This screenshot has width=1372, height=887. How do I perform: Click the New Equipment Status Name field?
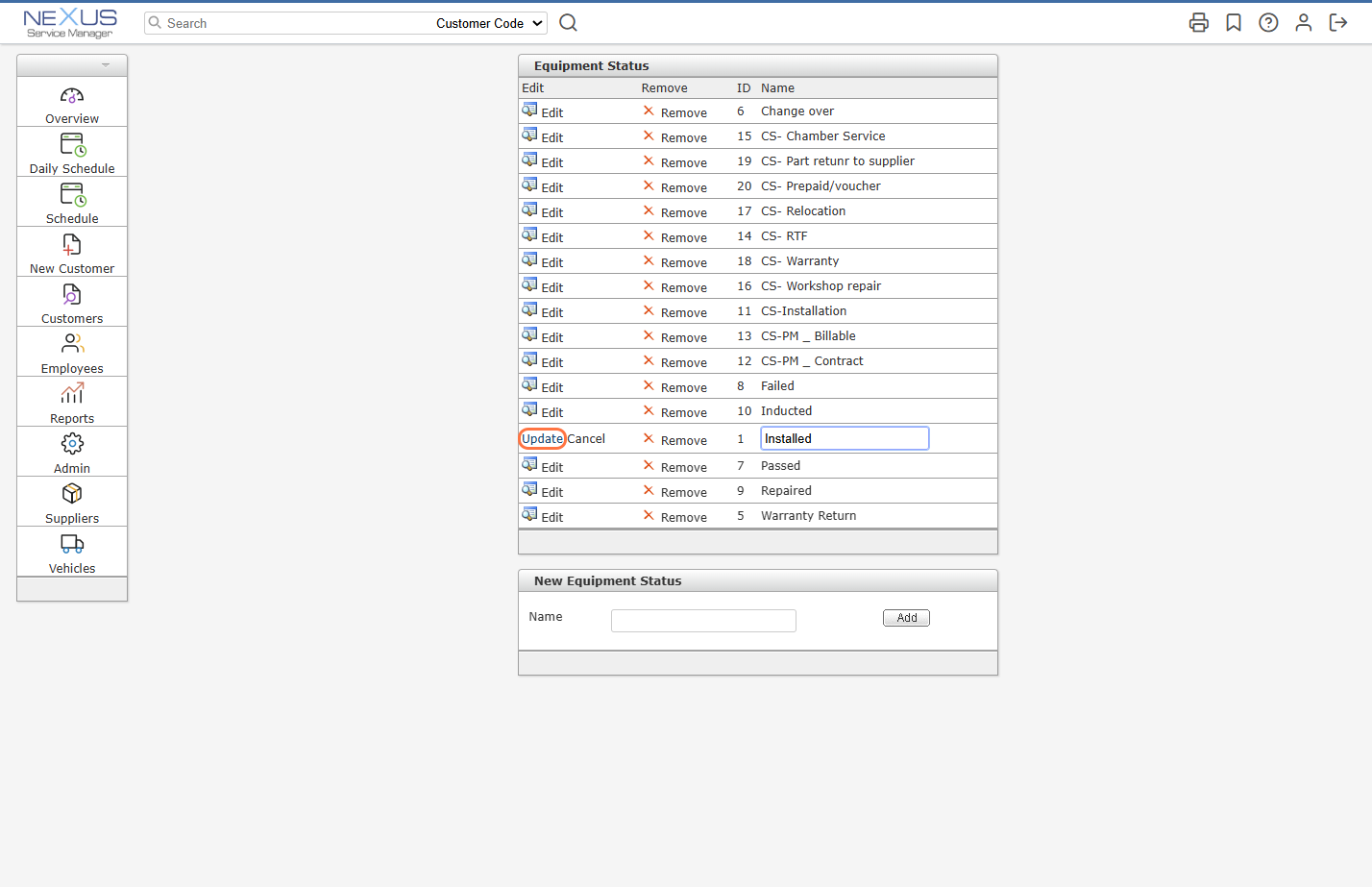point(703,620)
